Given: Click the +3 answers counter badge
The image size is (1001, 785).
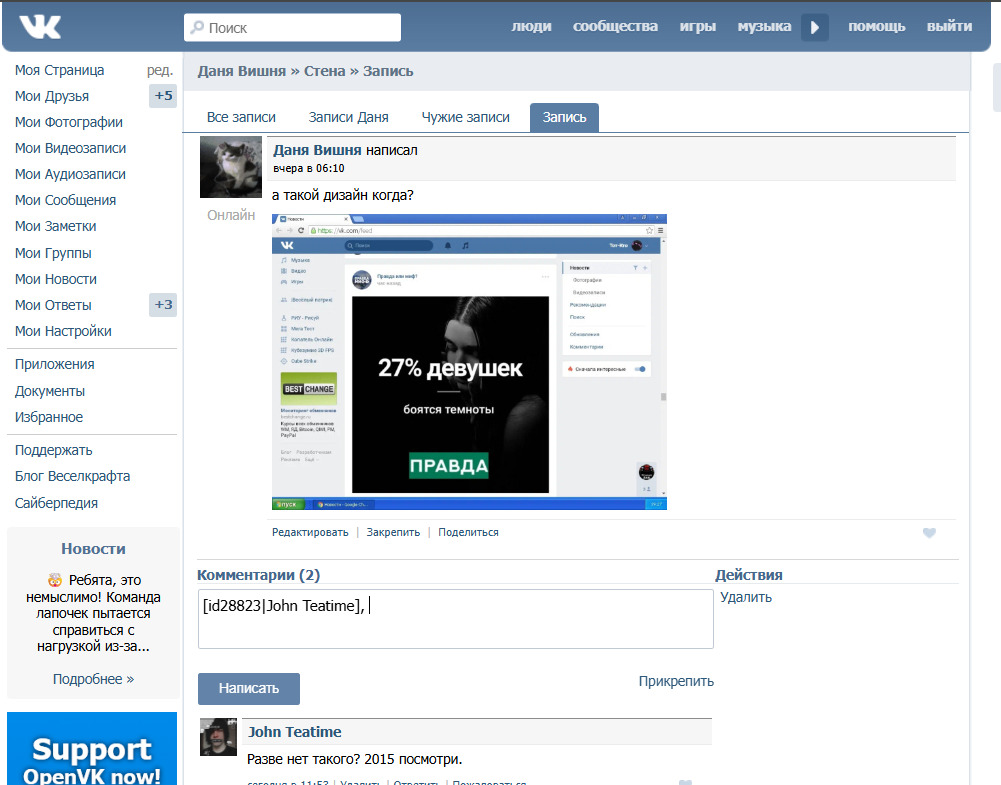Looking at the screenshot, I should point(163,304).
